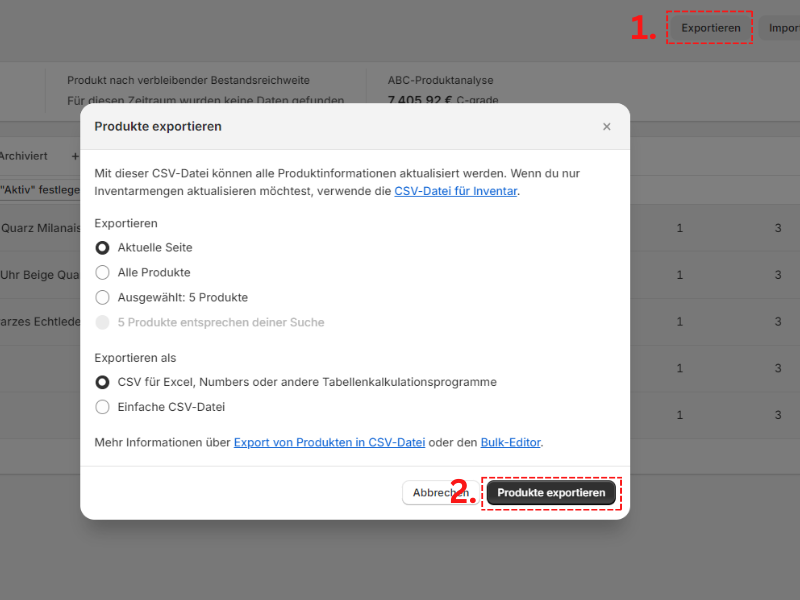Open the Bulk-Editor link
This screenshot has height=600, width=800.
tap(511, 441)
